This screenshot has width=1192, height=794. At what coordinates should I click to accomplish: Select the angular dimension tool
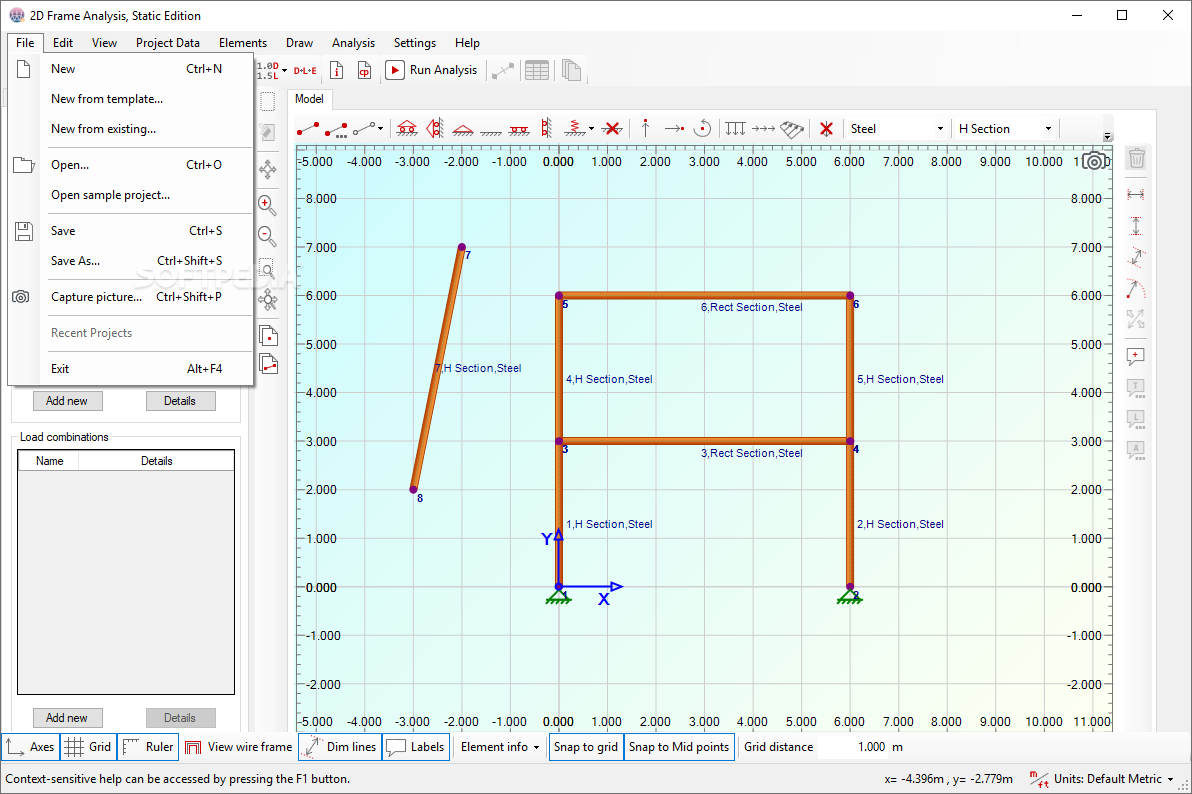(1136, 289)
